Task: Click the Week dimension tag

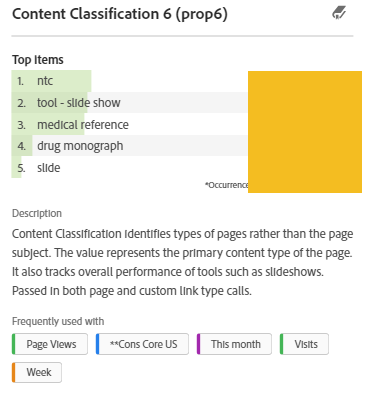Action: [x=37, y=372]
